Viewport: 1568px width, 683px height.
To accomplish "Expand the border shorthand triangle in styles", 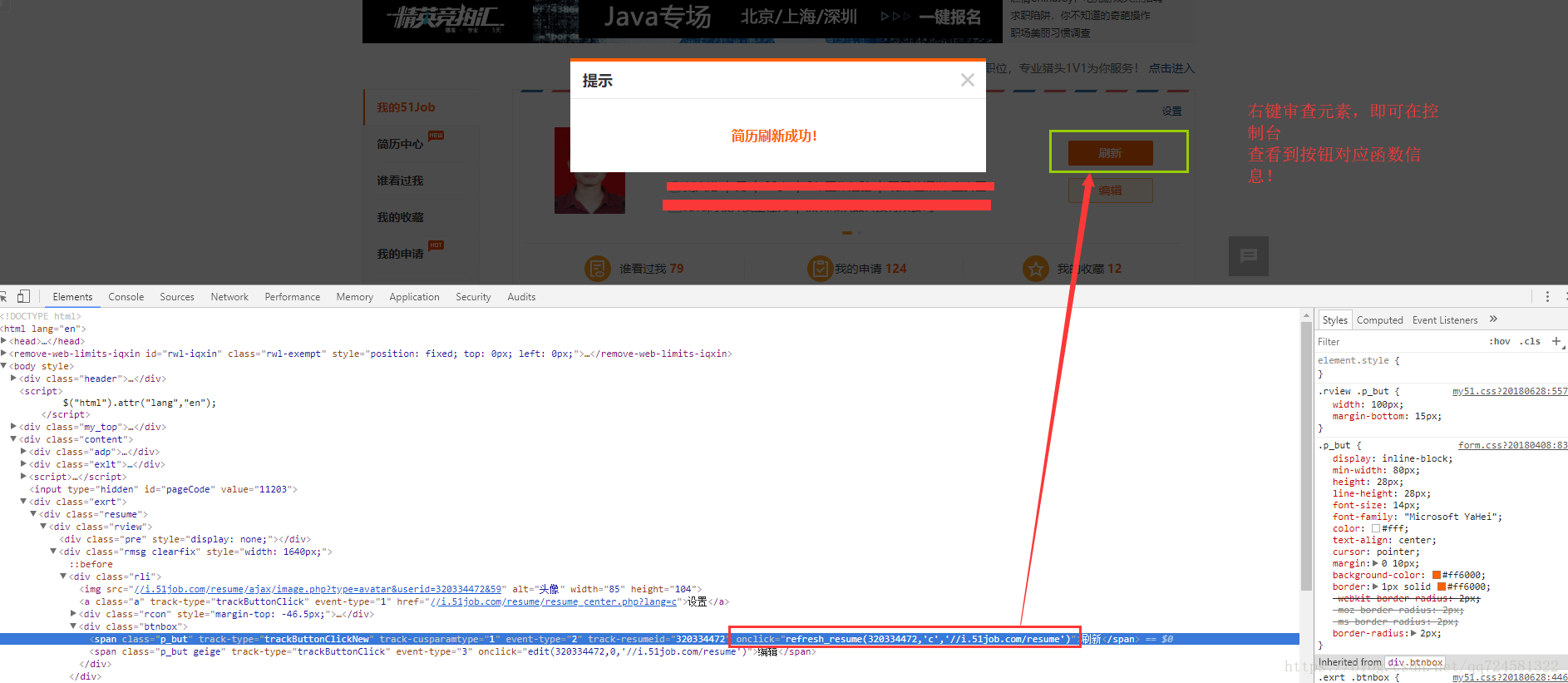I will coord(1375,586).
